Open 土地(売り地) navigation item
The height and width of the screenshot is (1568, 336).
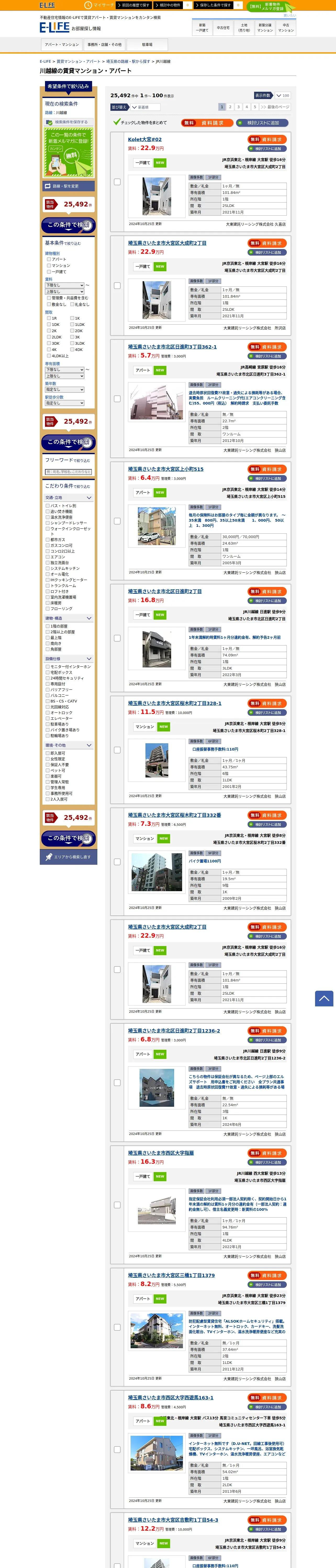[x=244, y=28]
